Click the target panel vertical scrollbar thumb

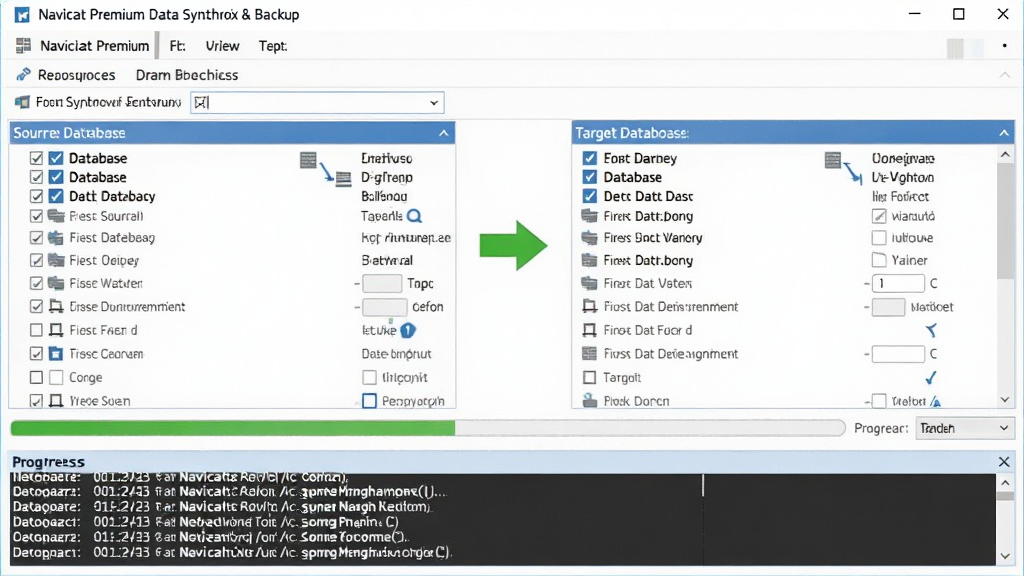[x=1006, y=221]
